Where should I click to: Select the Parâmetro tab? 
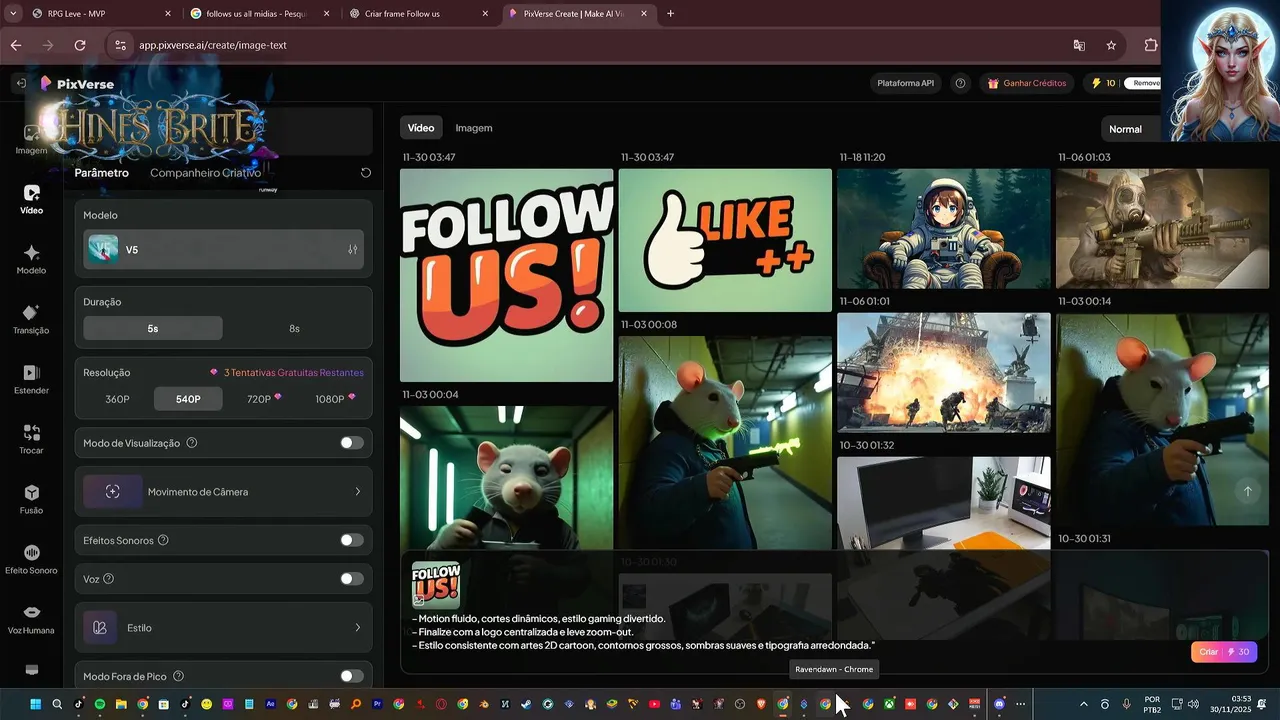click(102, 173)
